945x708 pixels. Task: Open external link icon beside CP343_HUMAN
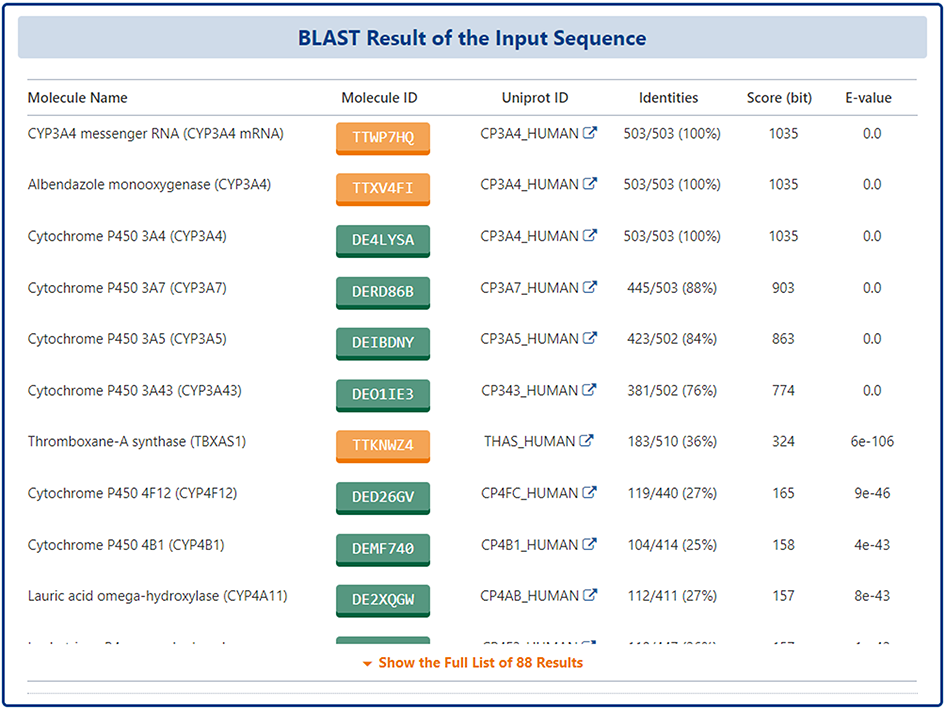tap(590, 390)
